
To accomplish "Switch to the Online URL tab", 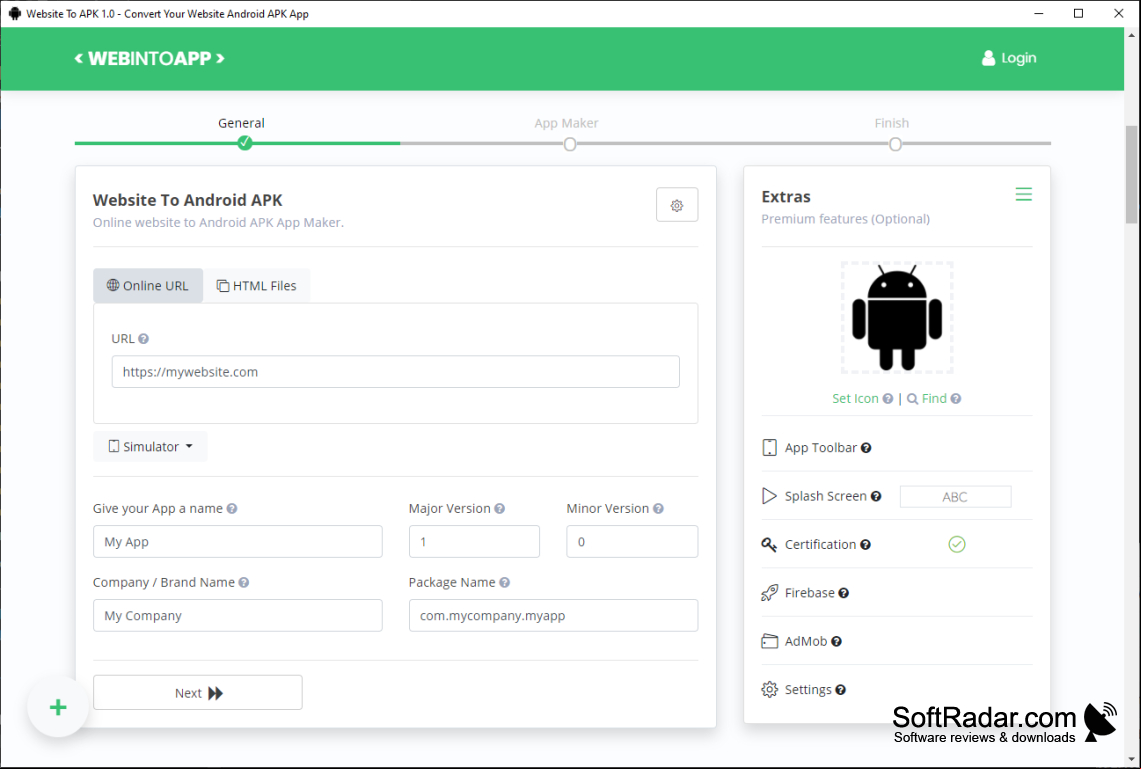I will pyautogui.click(x=148, y=286).
